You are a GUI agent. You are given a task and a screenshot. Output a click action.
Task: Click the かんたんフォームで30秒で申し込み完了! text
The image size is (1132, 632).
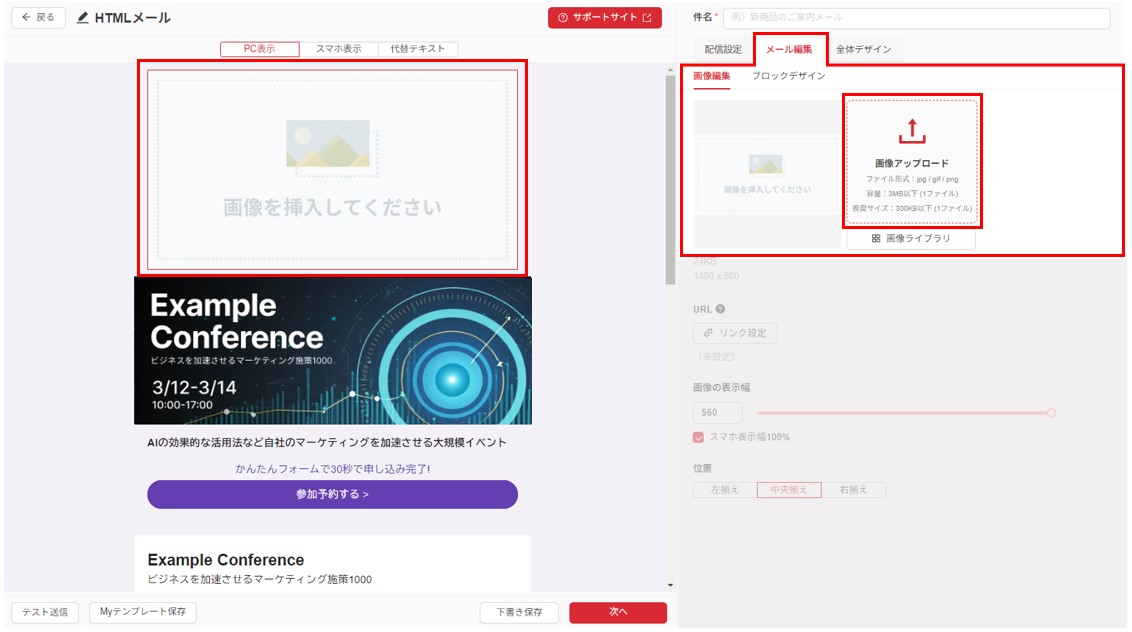(333, 469)
